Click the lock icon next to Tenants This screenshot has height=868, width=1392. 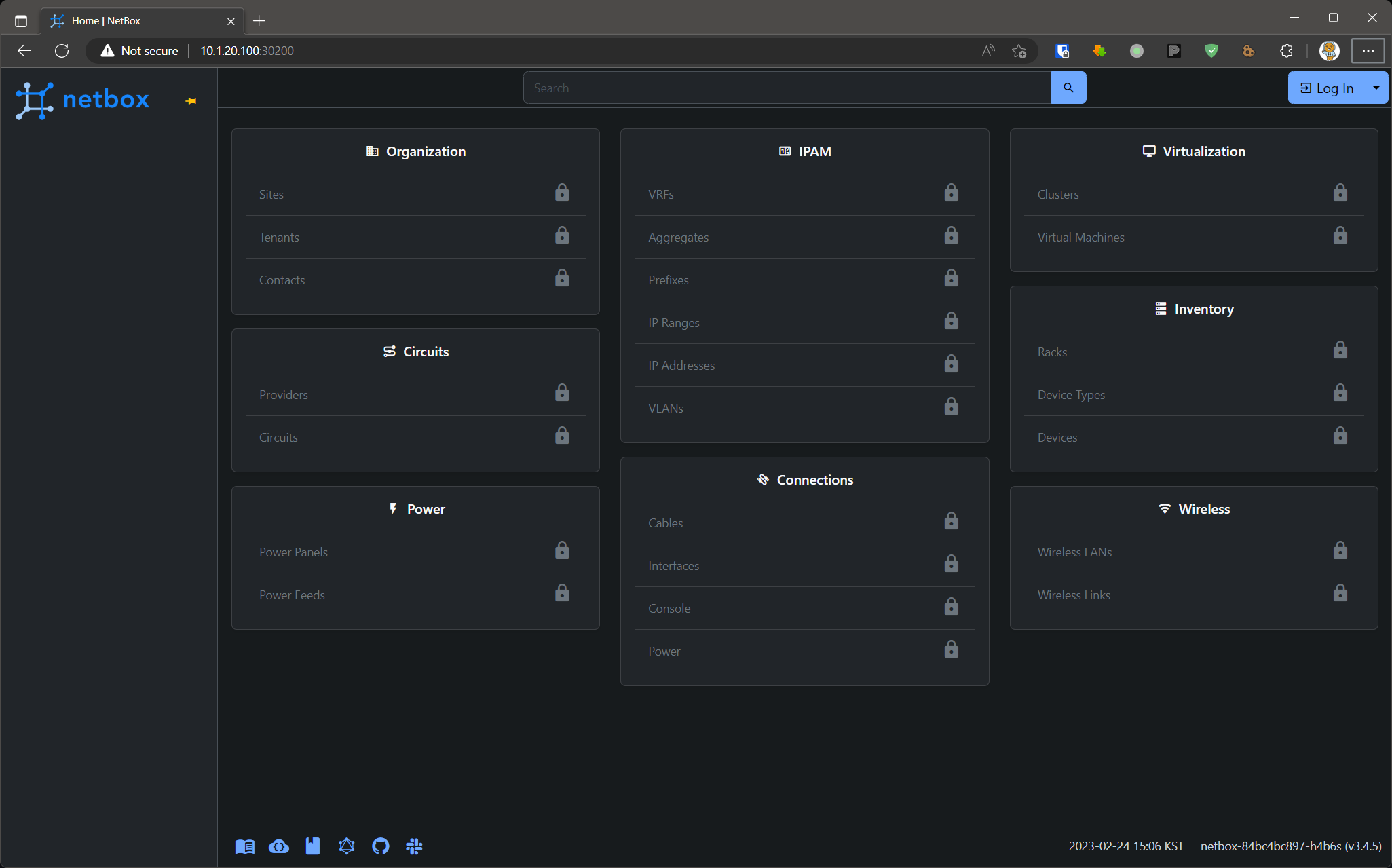pos(562,235)
